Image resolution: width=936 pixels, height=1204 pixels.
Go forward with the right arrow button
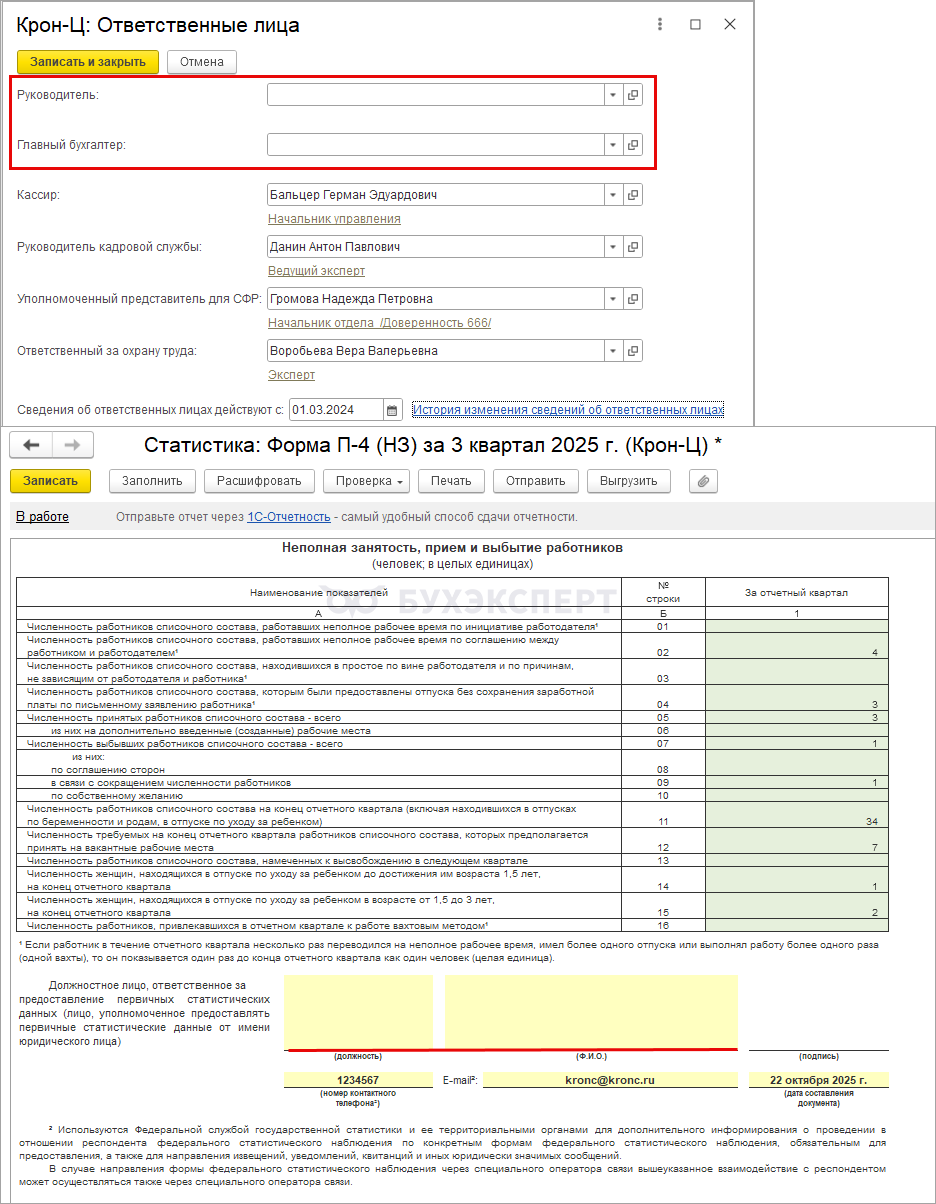(x=72, y=446)
